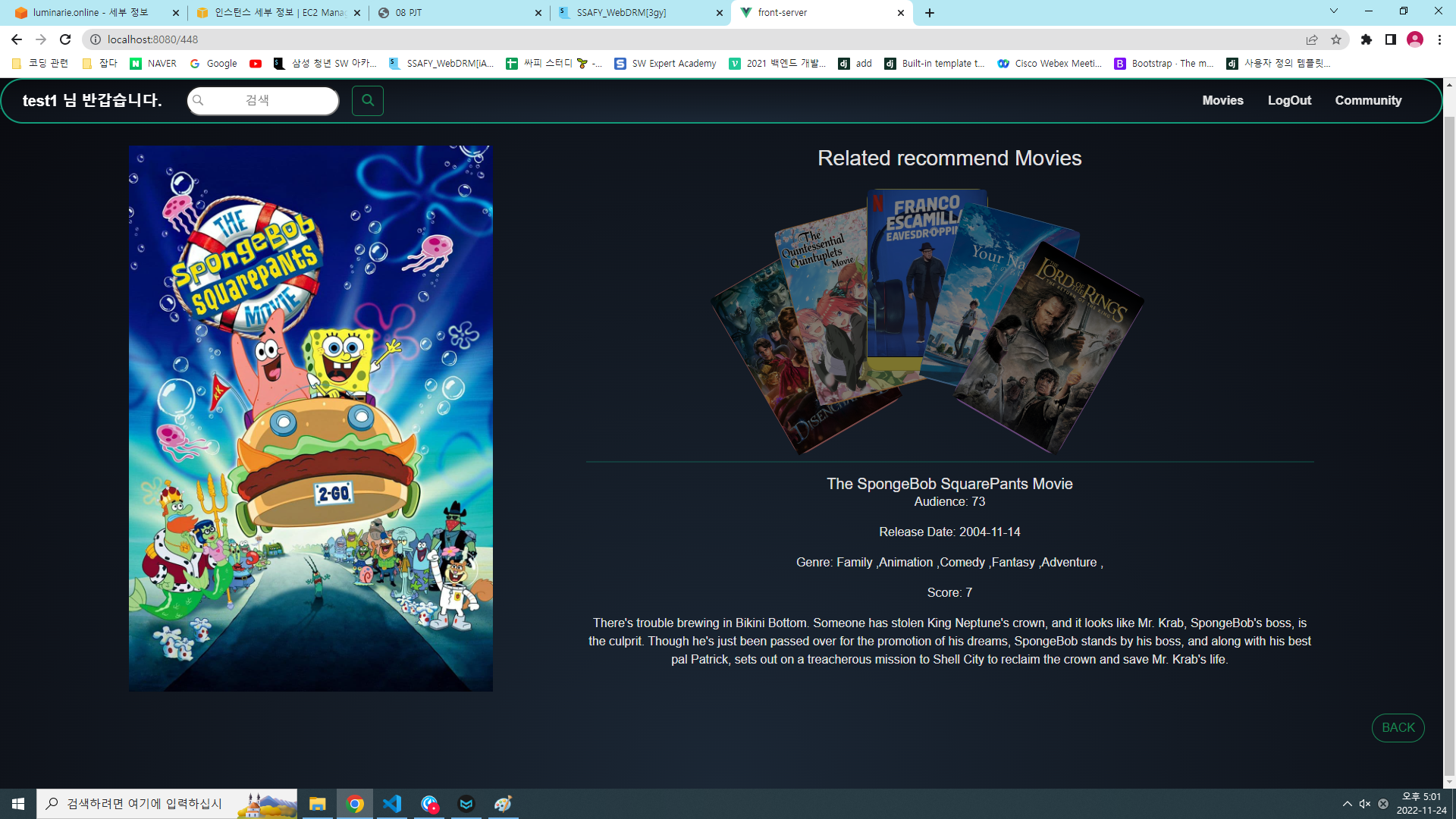Screen dimensions: 1456x819
Task: Bookmark this page with star icon
Action: coord(1336,39)
